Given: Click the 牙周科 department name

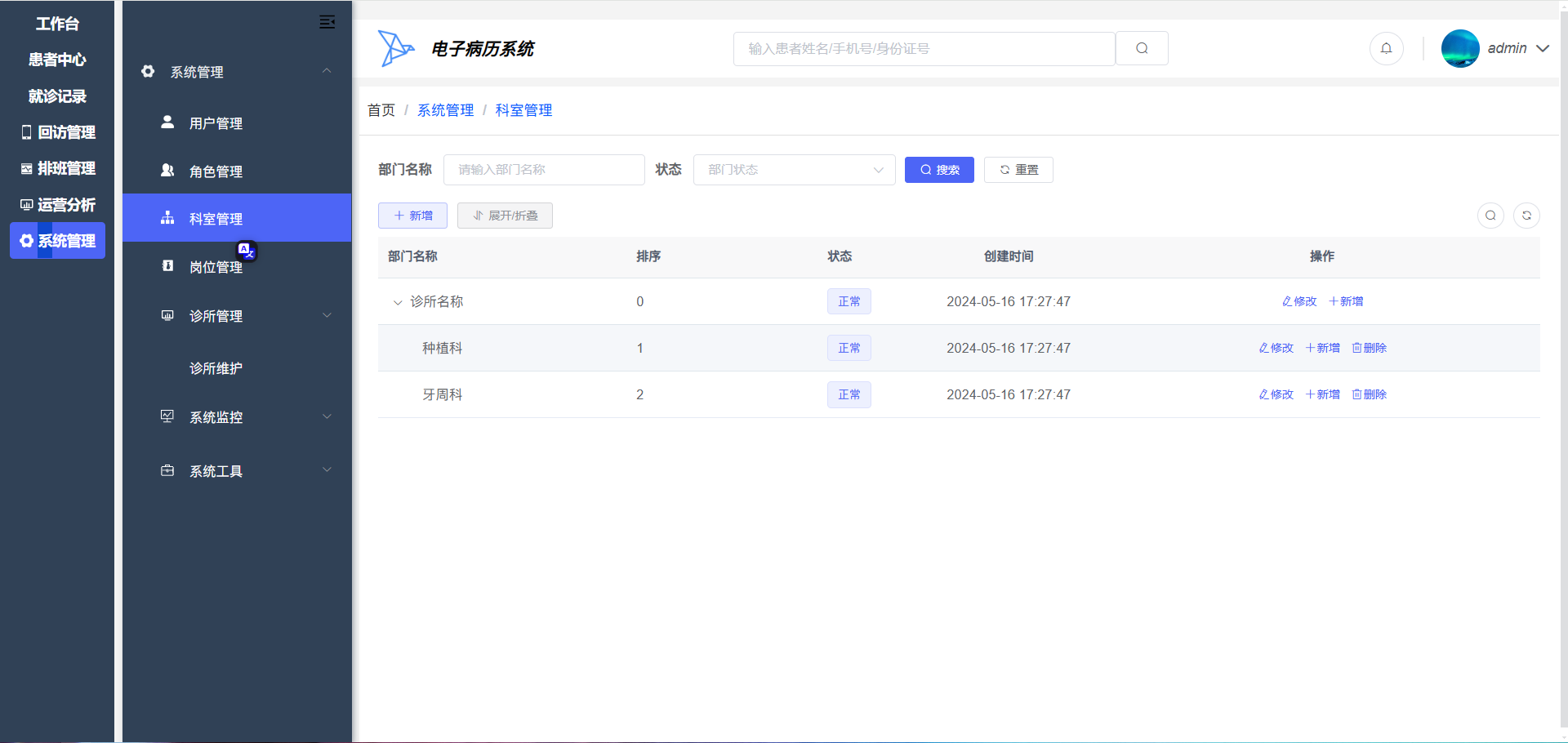Looking at the screenshot, I should [x=442, y=394].
